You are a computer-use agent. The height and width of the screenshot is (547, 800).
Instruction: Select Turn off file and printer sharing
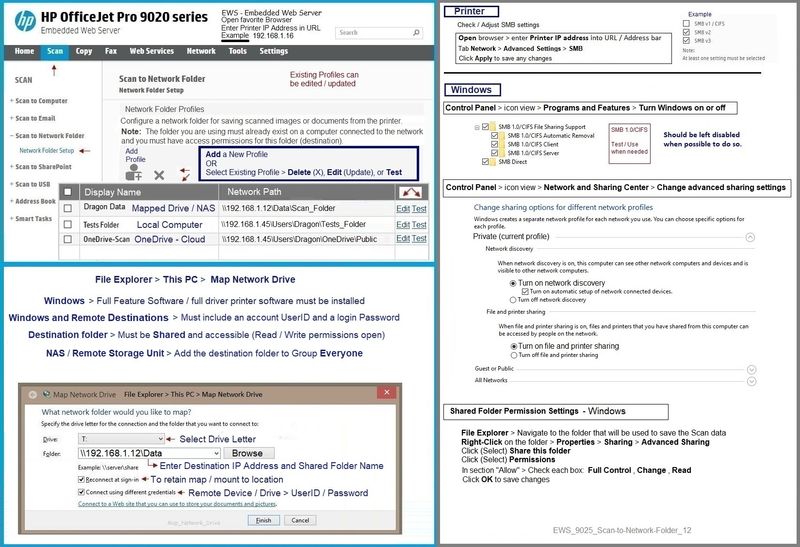tap(514, 355)
